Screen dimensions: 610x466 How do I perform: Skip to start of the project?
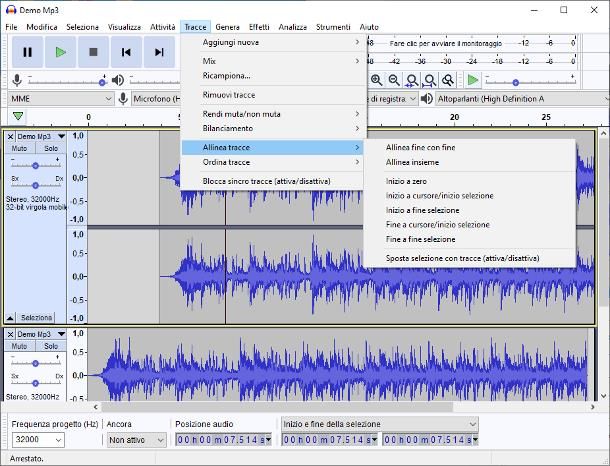(x=126, y=52)
